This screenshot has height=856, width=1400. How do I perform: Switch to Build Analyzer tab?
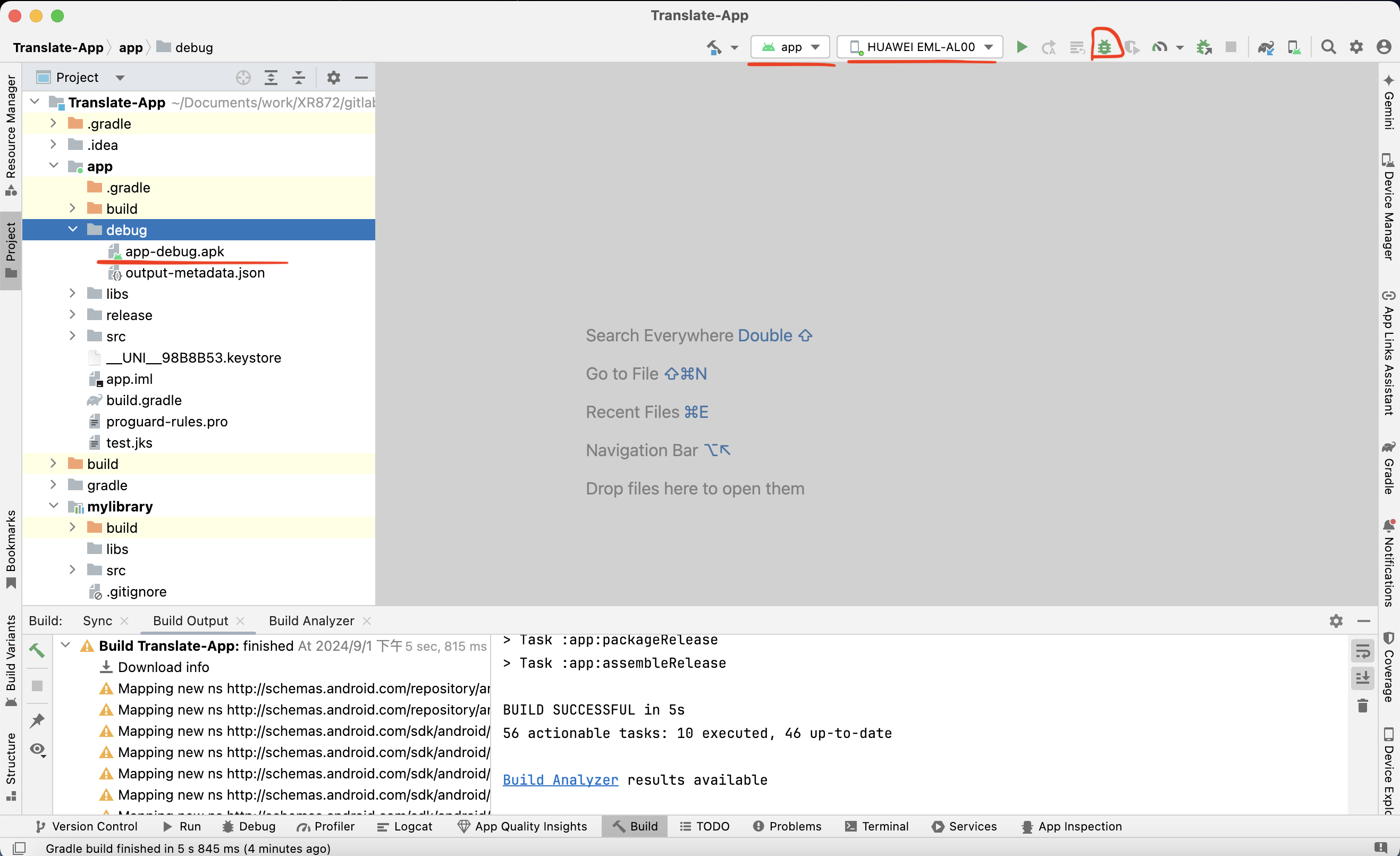[x=311, y=620]
